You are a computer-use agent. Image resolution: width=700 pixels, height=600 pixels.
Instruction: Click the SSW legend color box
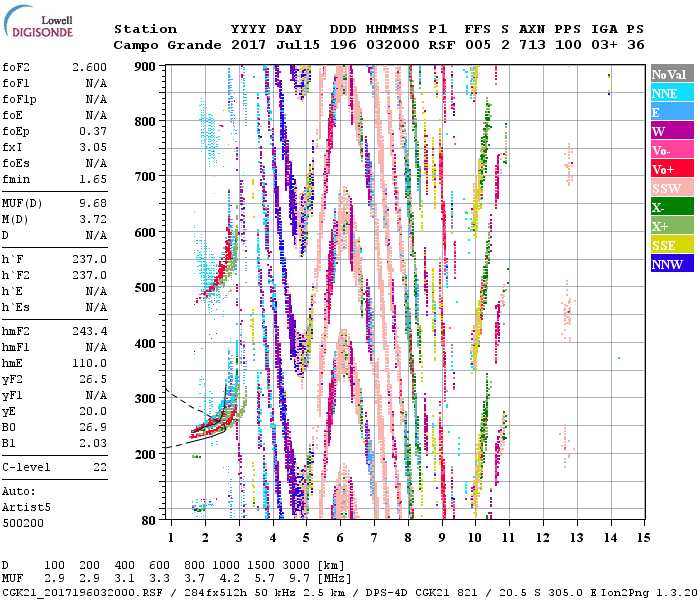672,188
